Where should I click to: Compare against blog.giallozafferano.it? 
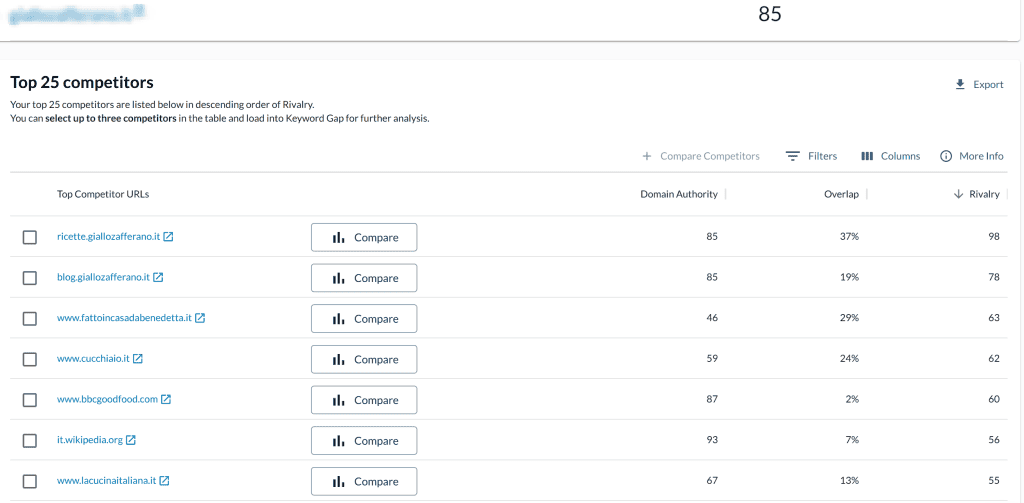tap(364, 278)
